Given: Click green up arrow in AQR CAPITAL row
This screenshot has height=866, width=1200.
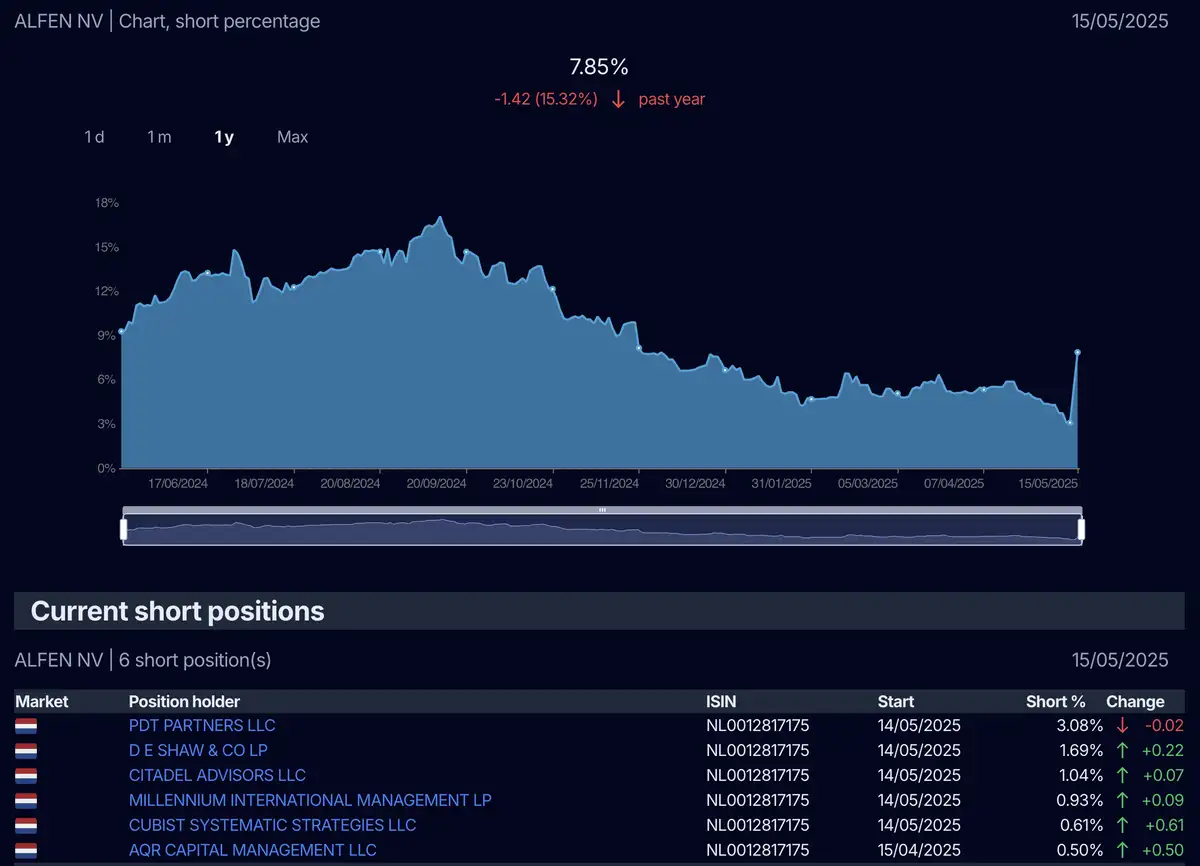Looking at the screenshot, I should pos(1122,850).
